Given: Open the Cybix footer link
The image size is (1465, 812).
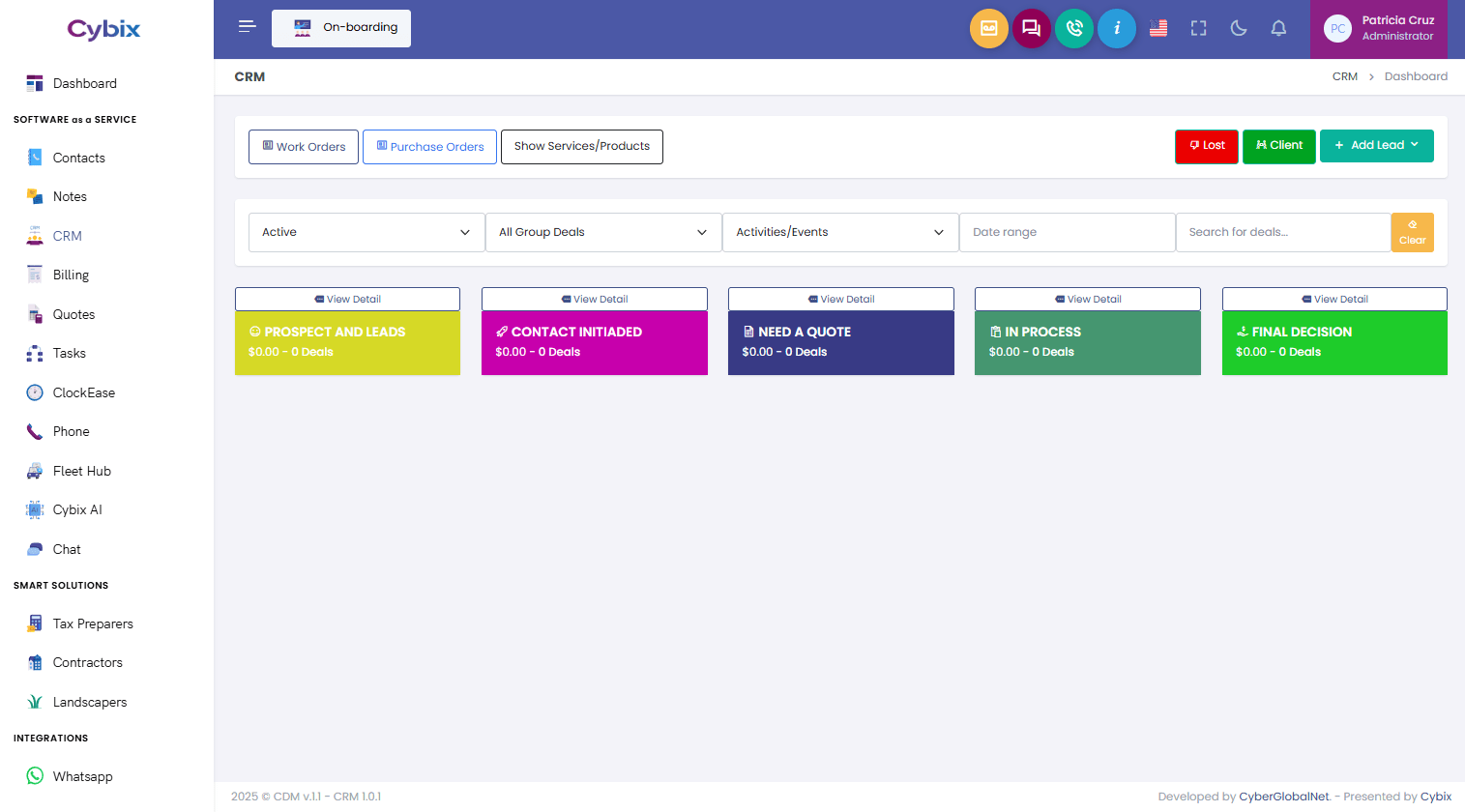Looking at the screenshot, I should 1436,797.
